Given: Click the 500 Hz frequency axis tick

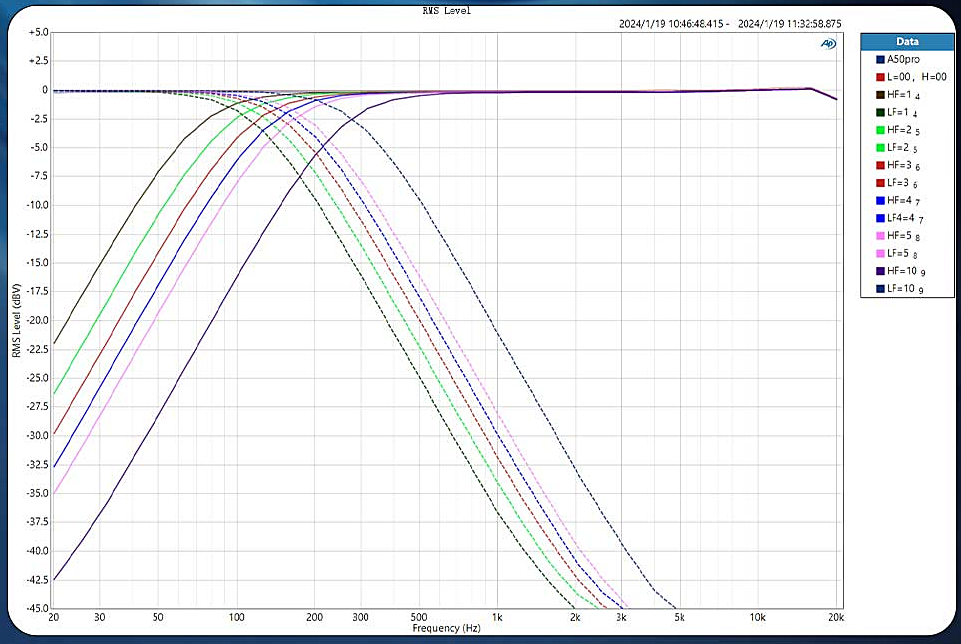Looking at the screenshot, I should coord(419,618).
